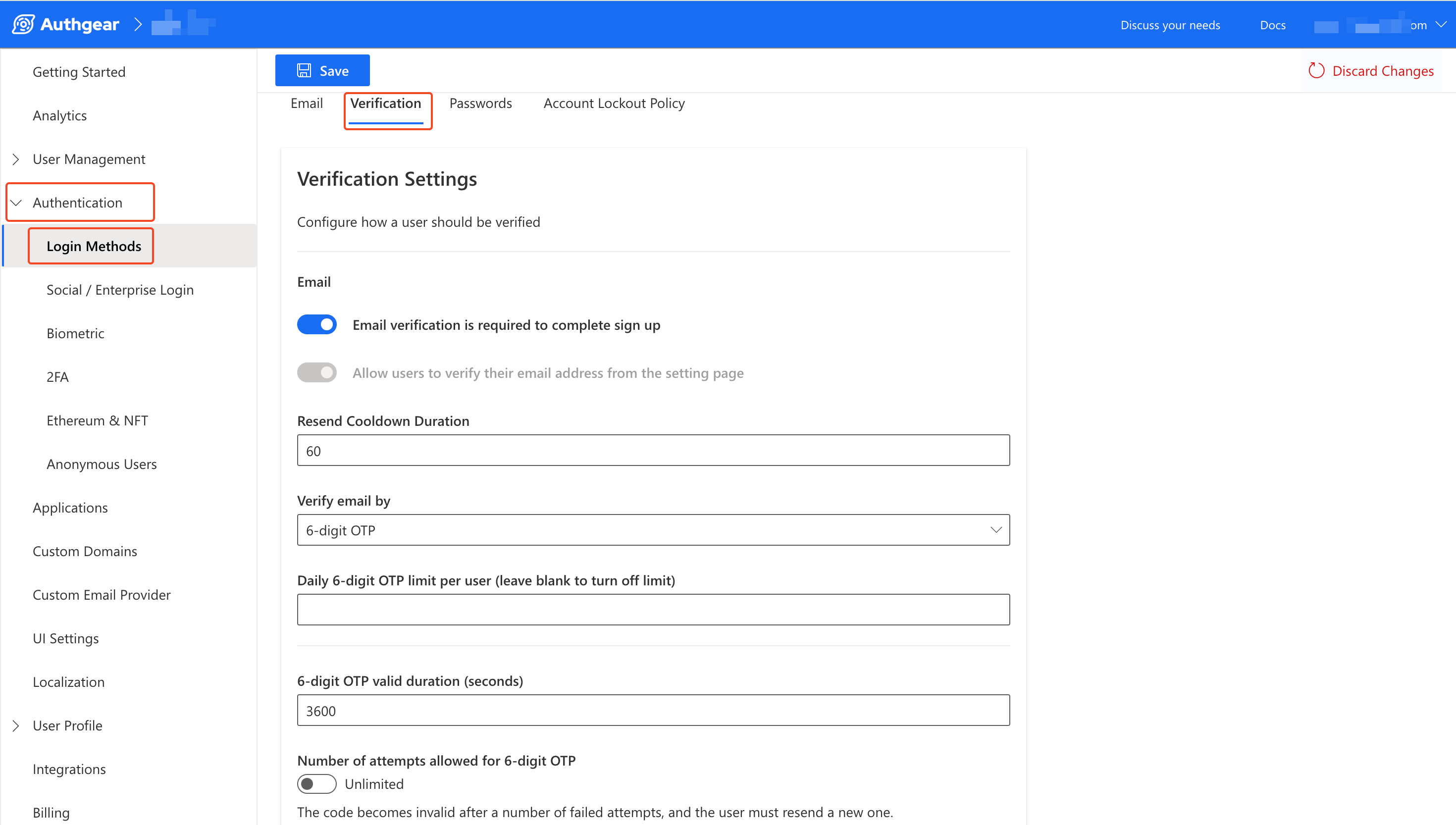Click the Save floppy disk icon
The height and width of the screenshot is (825, 1456).
tap(304, 70)
